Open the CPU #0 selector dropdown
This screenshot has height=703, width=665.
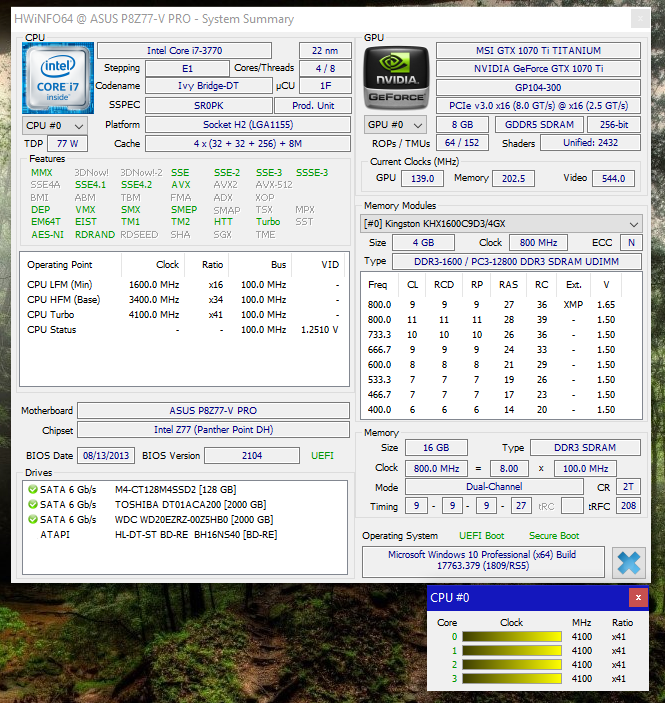coord(55,126)
